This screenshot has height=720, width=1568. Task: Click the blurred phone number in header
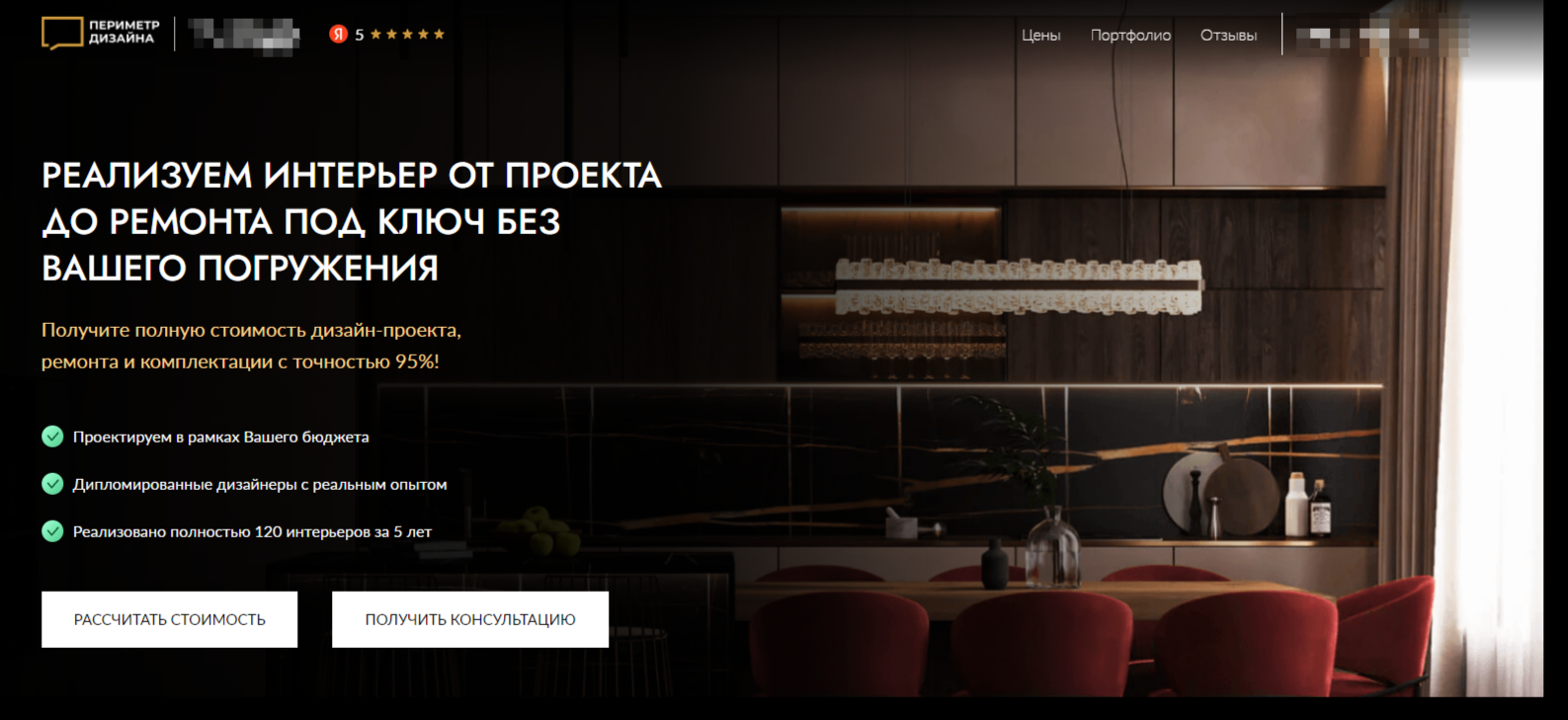click(x=1381, y=37)
